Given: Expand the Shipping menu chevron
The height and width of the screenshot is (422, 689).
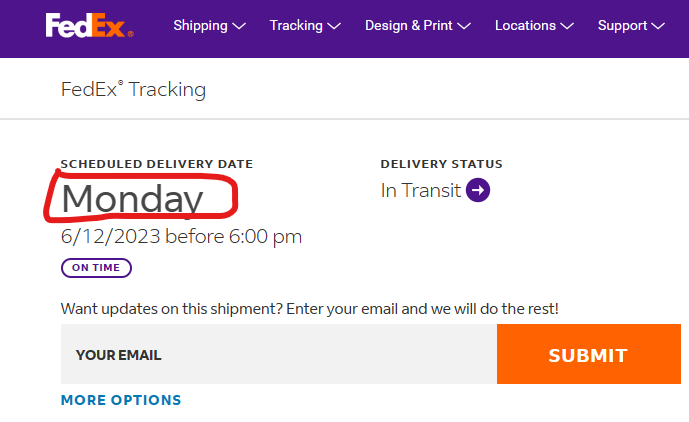Looking at the screenshot, I should (239, 26).
